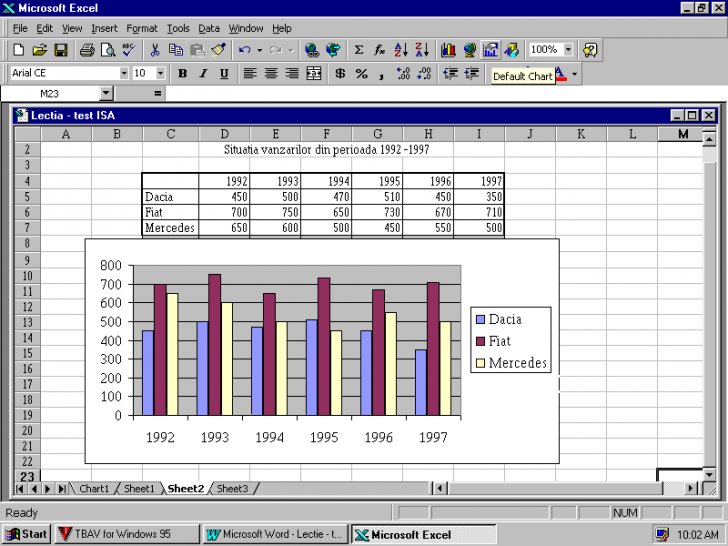Image resolution: width=728 pixels, height=546 pixels.
Task: Switch to the Sheet3 tab
Action: 232,488
